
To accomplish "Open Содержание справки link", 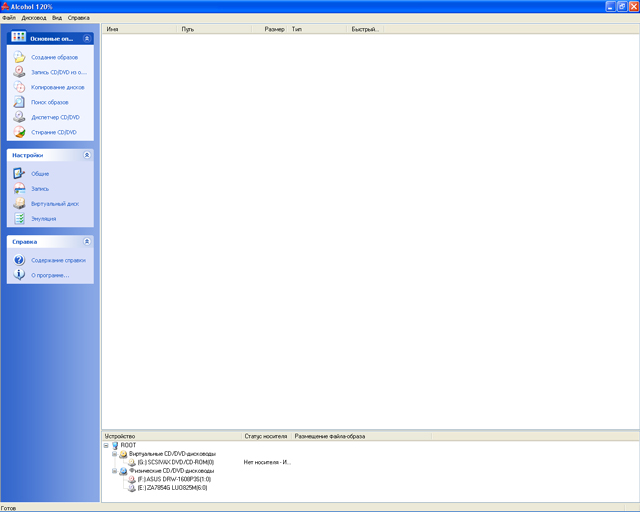I will tap(58, 260).
